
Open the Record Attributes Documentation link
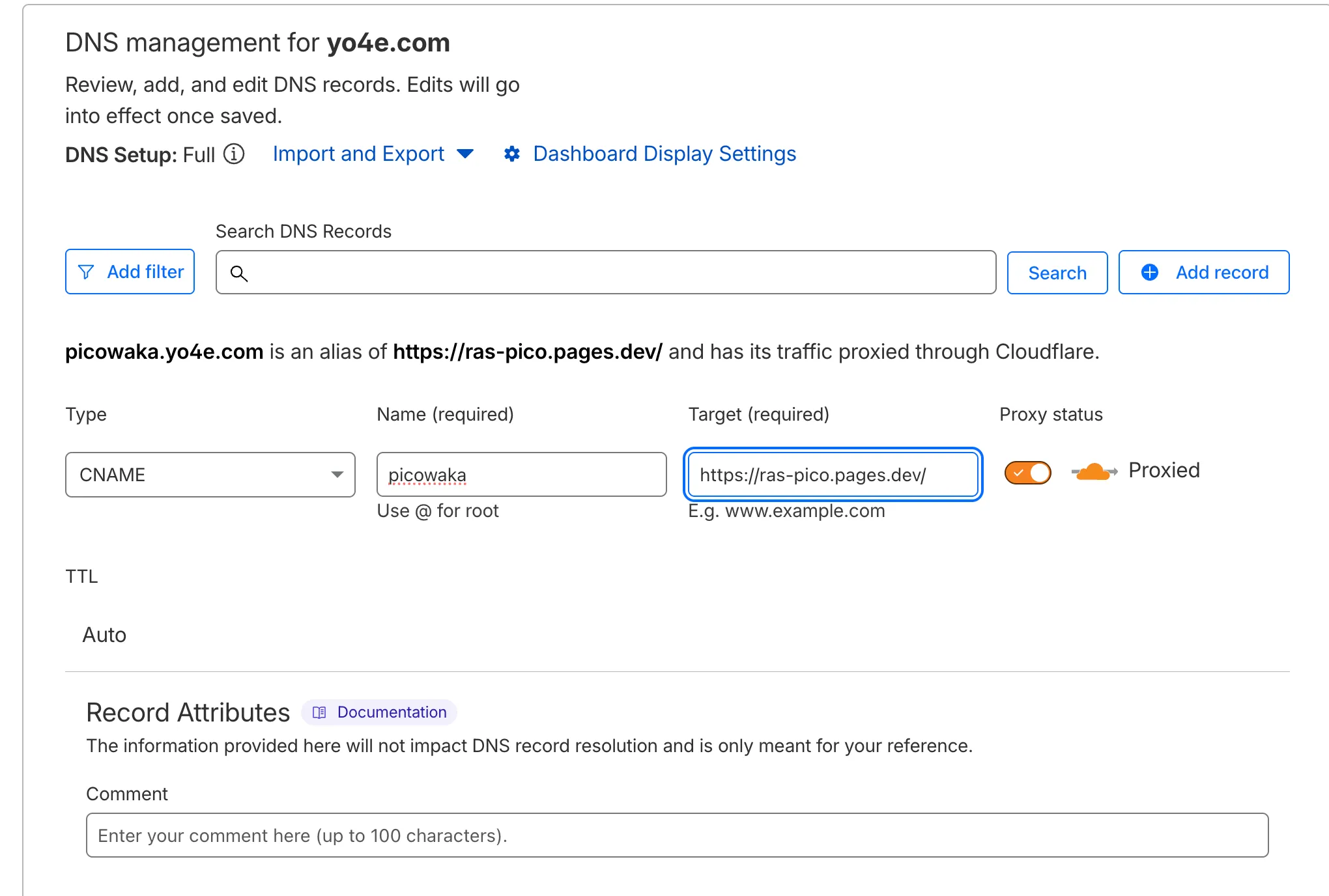392,712
